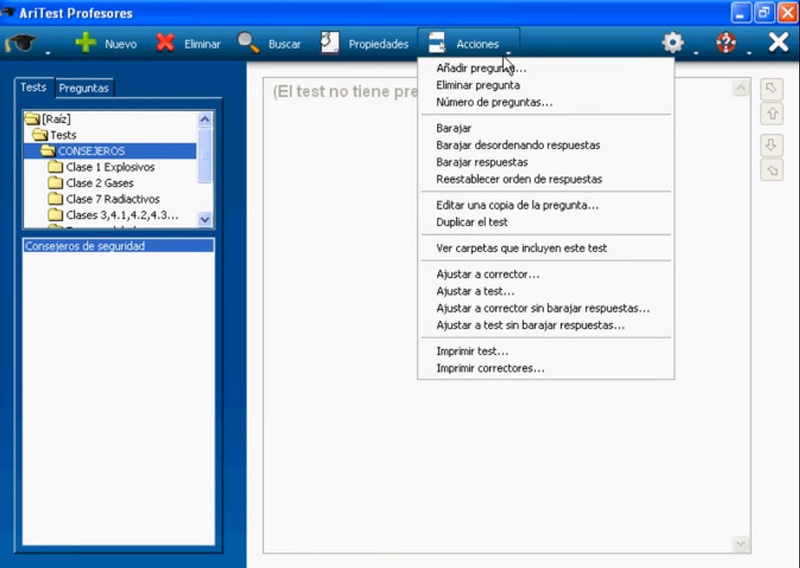Image resolution: width=800 pixels, height=568 pixels.
Task: Open dropdown arrow beside gear icon
Action: (x=696, y=53)
